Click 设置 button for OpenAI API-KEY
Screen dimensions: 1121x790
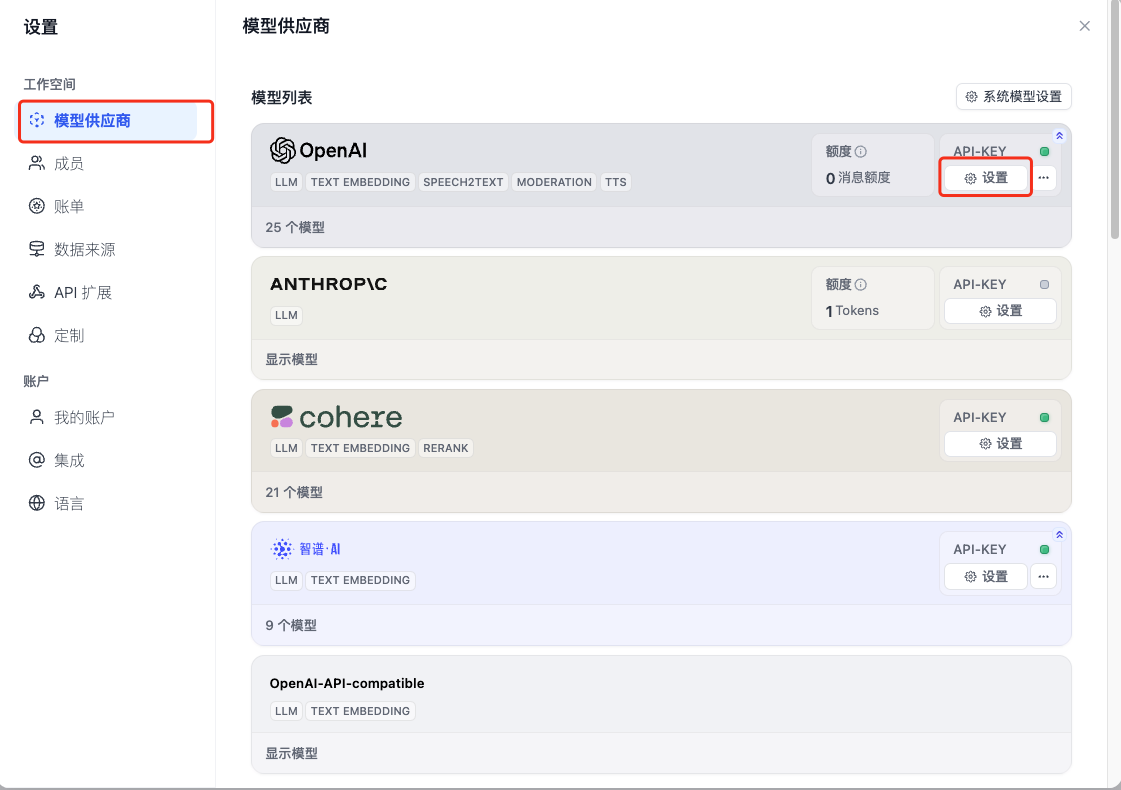(986, 178)
